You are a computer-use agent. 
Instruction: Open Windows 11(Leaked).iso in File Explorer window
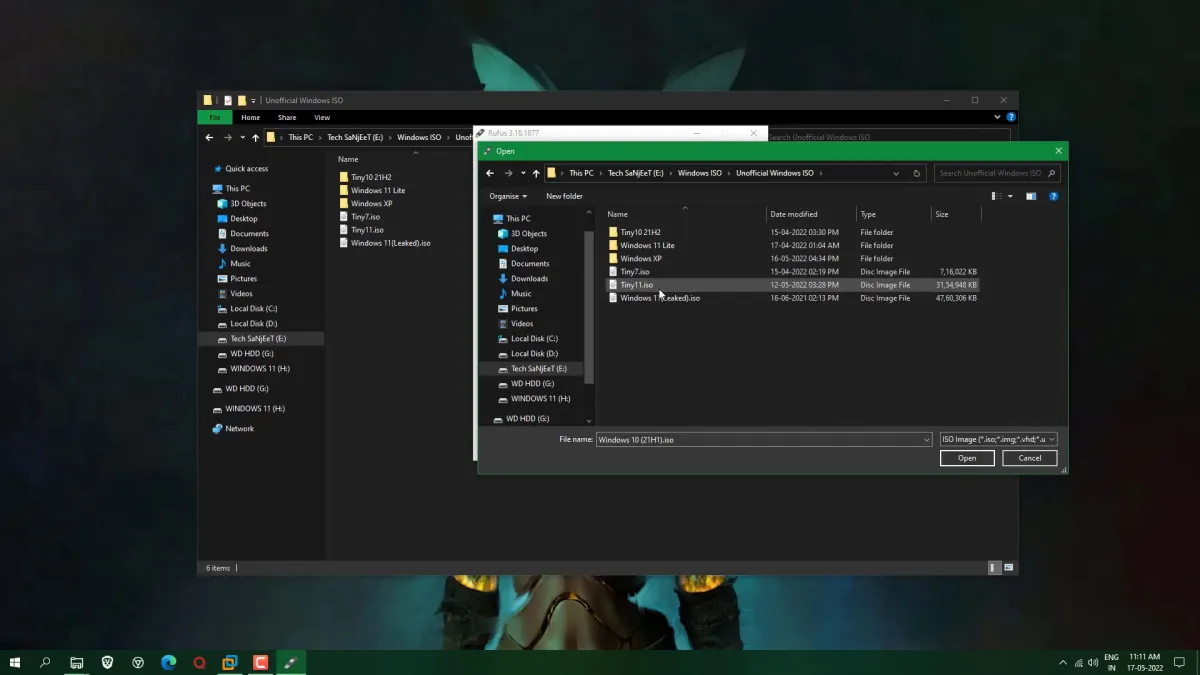390,243
